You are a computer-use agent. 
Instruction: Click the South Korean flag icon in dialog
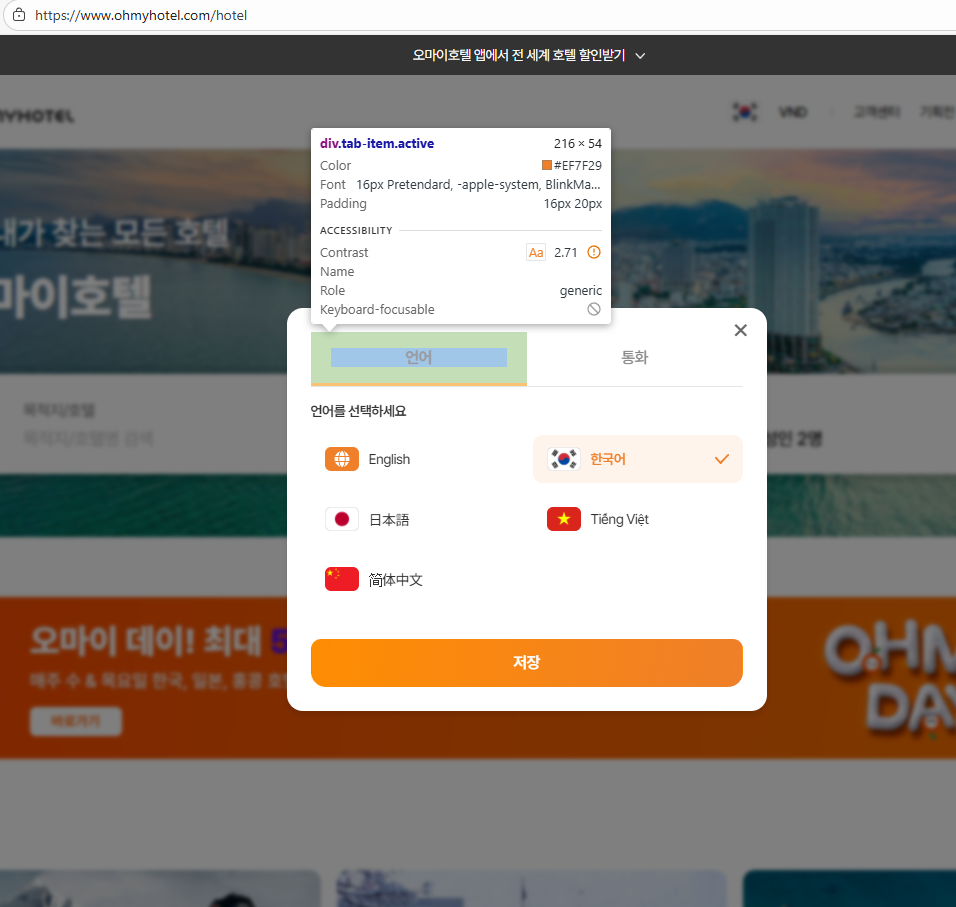(564, 459)
